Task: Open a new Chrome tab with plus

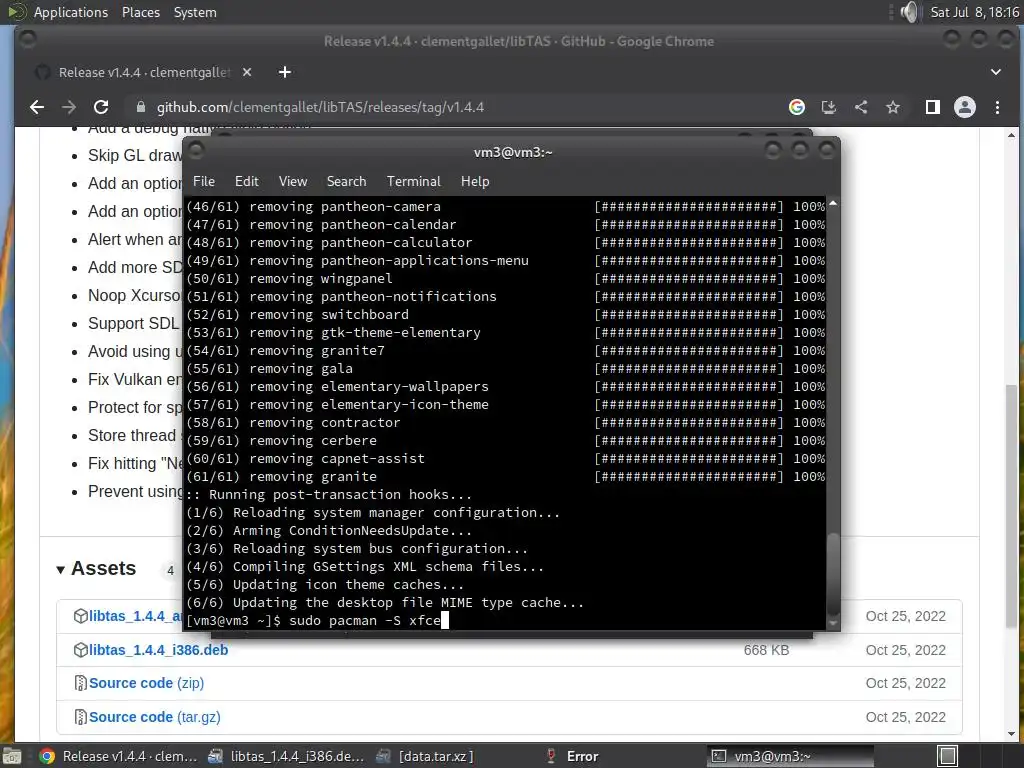Action: pos(285,72)
